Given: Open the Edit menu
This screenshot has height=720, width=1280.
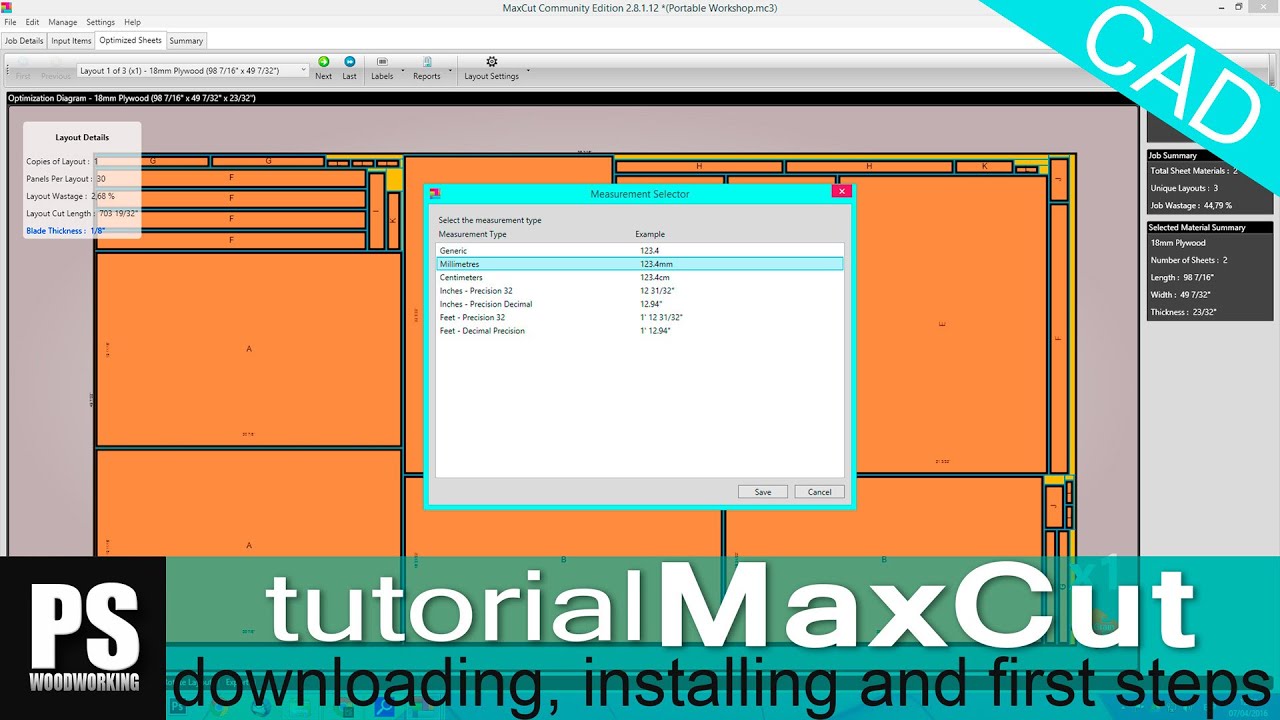Looking at the screenshot, I should click(32, 22).
